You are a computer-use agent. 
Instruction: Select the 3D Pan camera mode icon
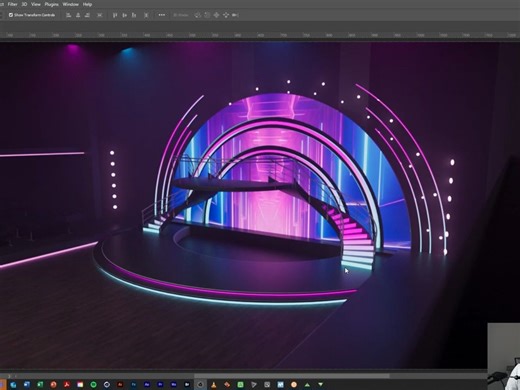[x=216, y=15]
